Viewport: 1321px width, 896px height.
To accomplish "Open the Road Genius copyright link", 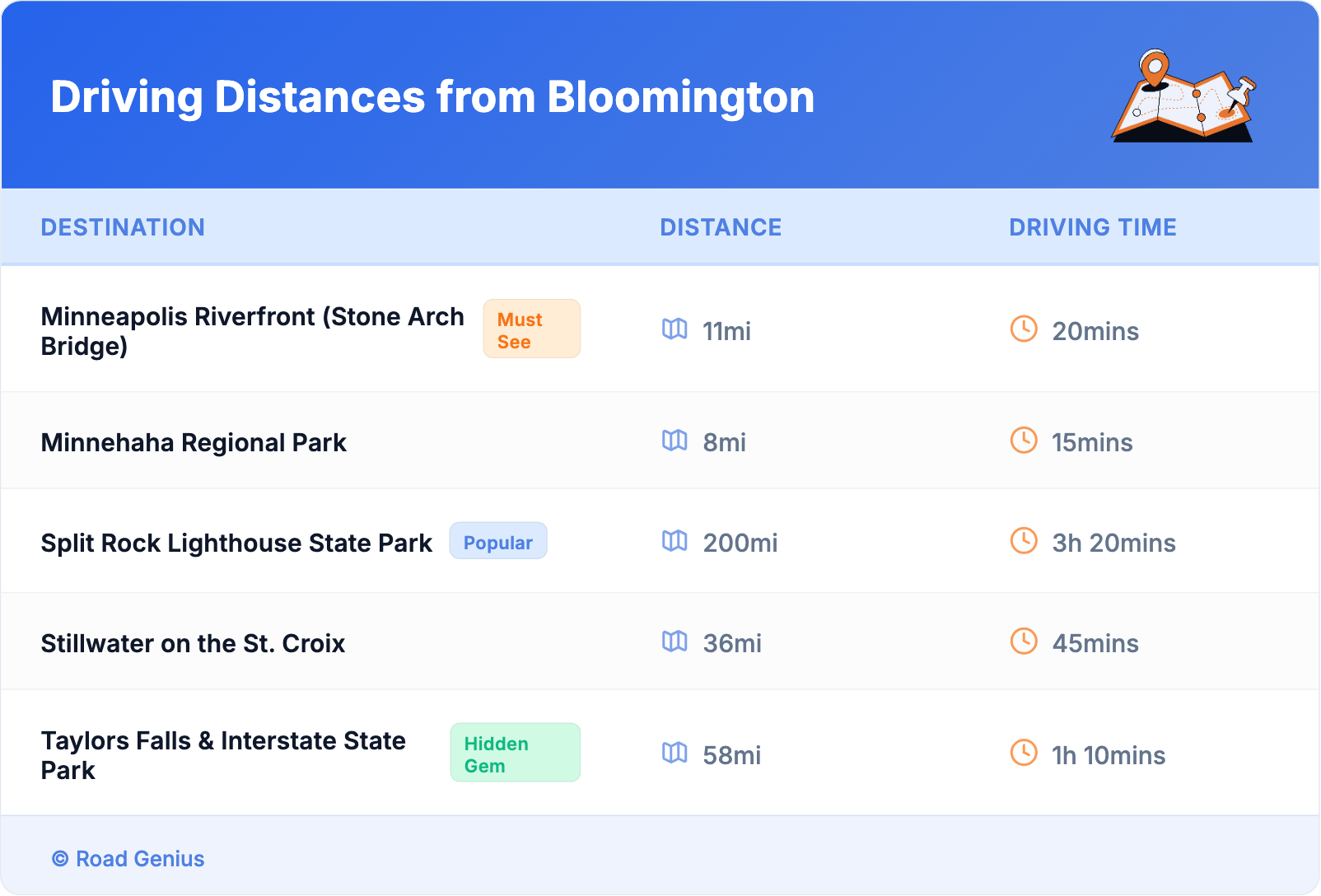I will pos(128,859).
